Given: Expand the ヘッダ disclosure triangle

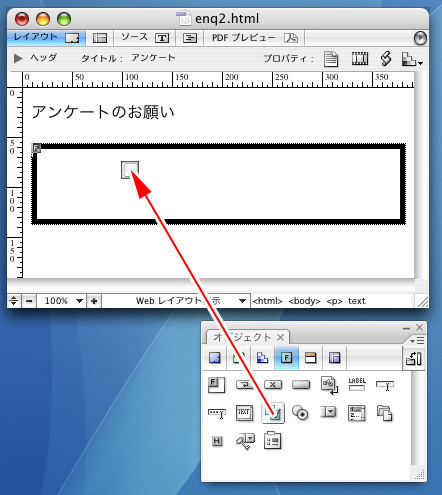Looking at the screenshot, I should click(18, 58).
